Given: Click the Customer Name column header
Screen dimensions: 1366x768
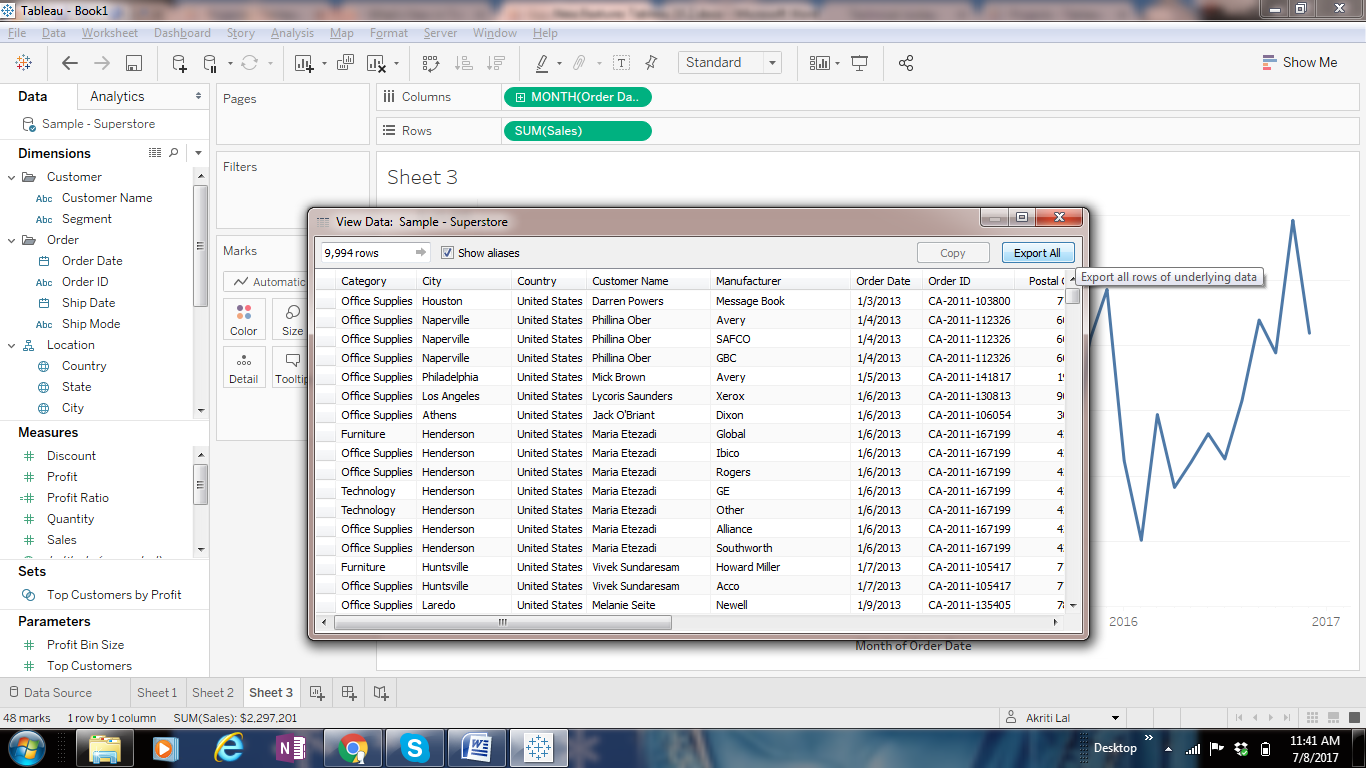Looking at the screenshot, I should tap(648, 281).
